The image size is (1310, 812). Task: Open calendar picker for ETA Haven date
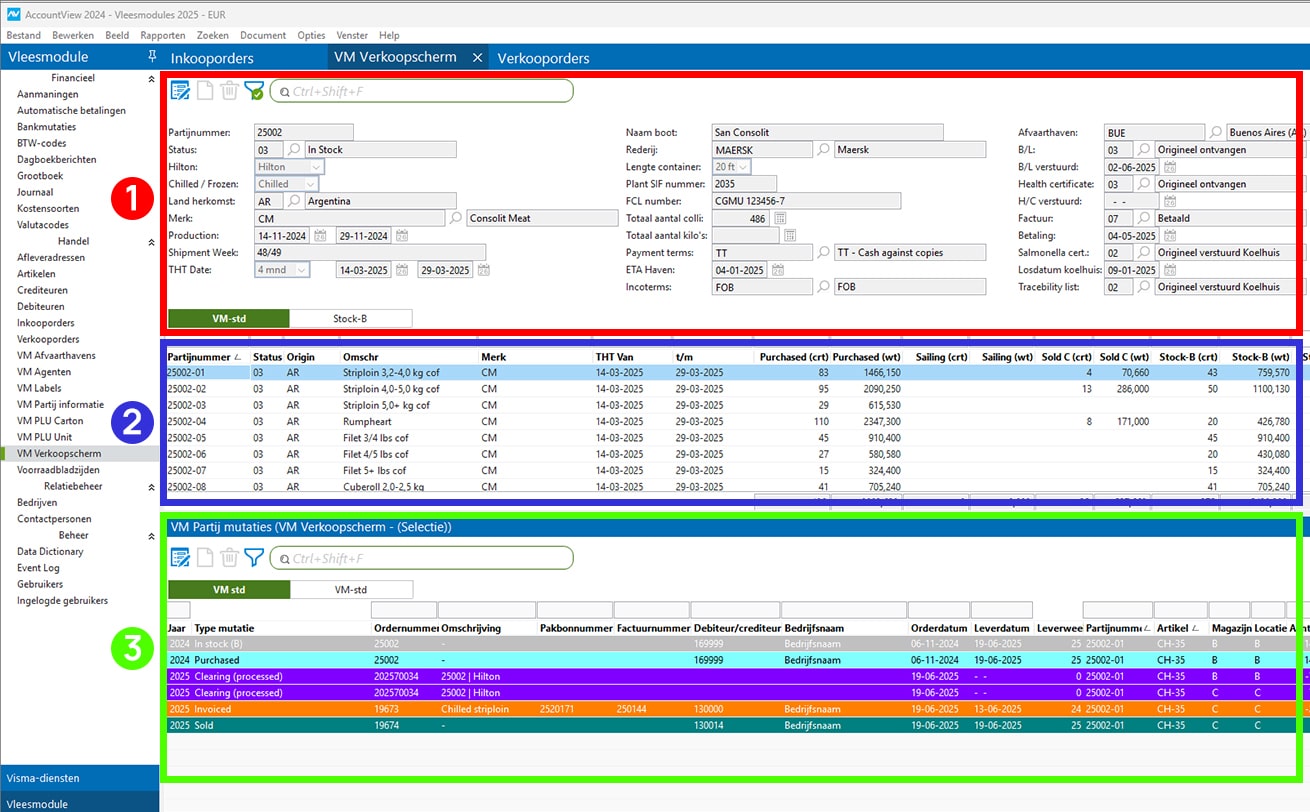776,270
